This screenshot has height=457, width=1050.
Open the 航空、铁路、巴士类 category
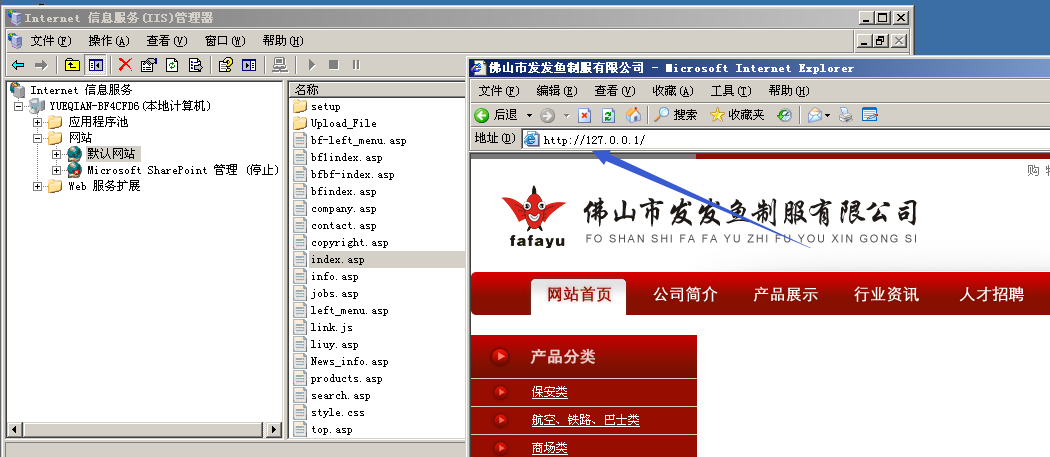[585, 420]
